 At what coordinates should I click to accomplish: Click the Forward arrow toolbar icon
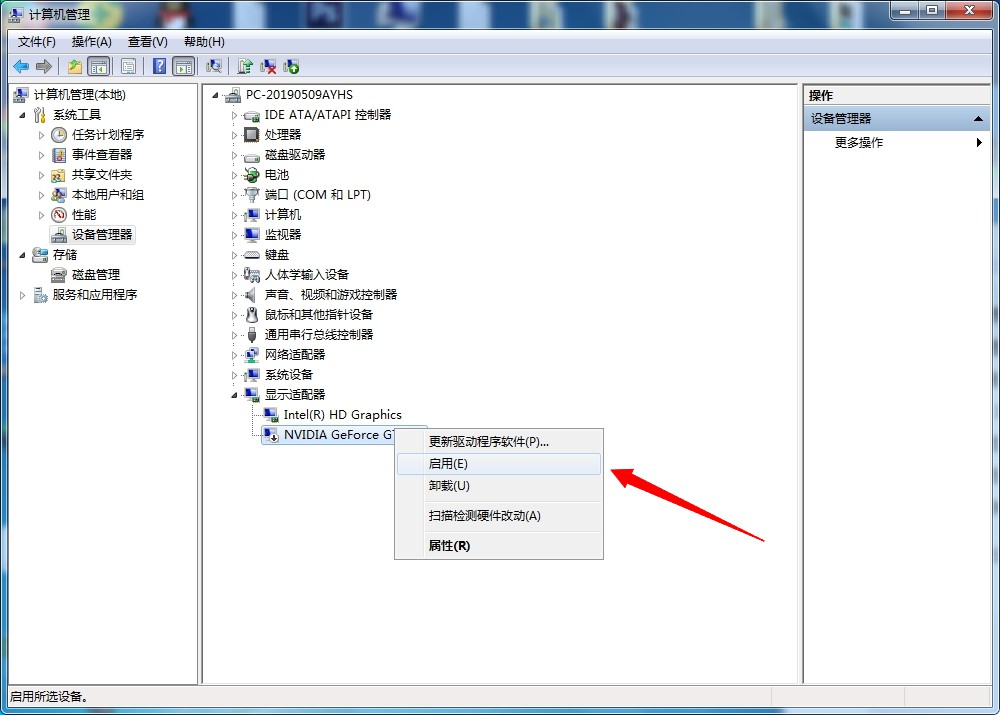tap(44, 66)
